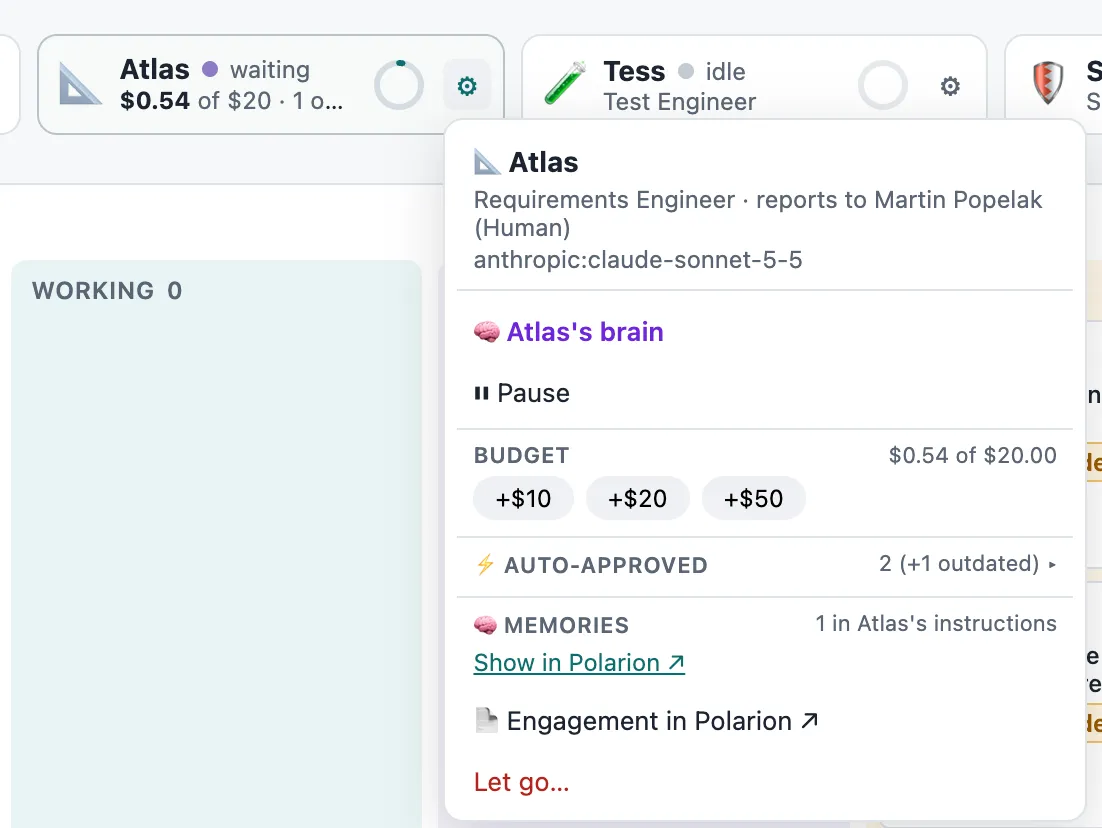The image size is (1102, 828).
Task: Click the Engagement document icon
Action: (x=486, y=720)
